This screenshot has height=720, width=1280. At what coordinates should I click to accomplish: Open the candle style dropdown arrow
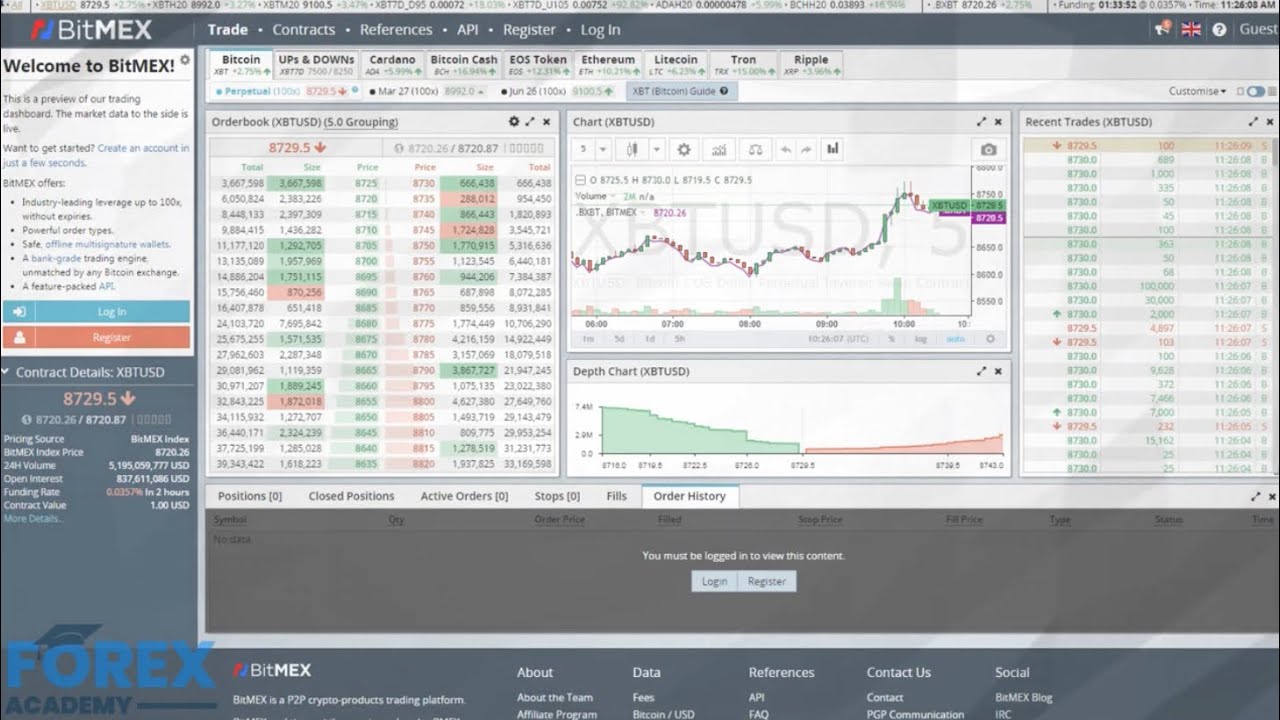[x=656, y=149]
